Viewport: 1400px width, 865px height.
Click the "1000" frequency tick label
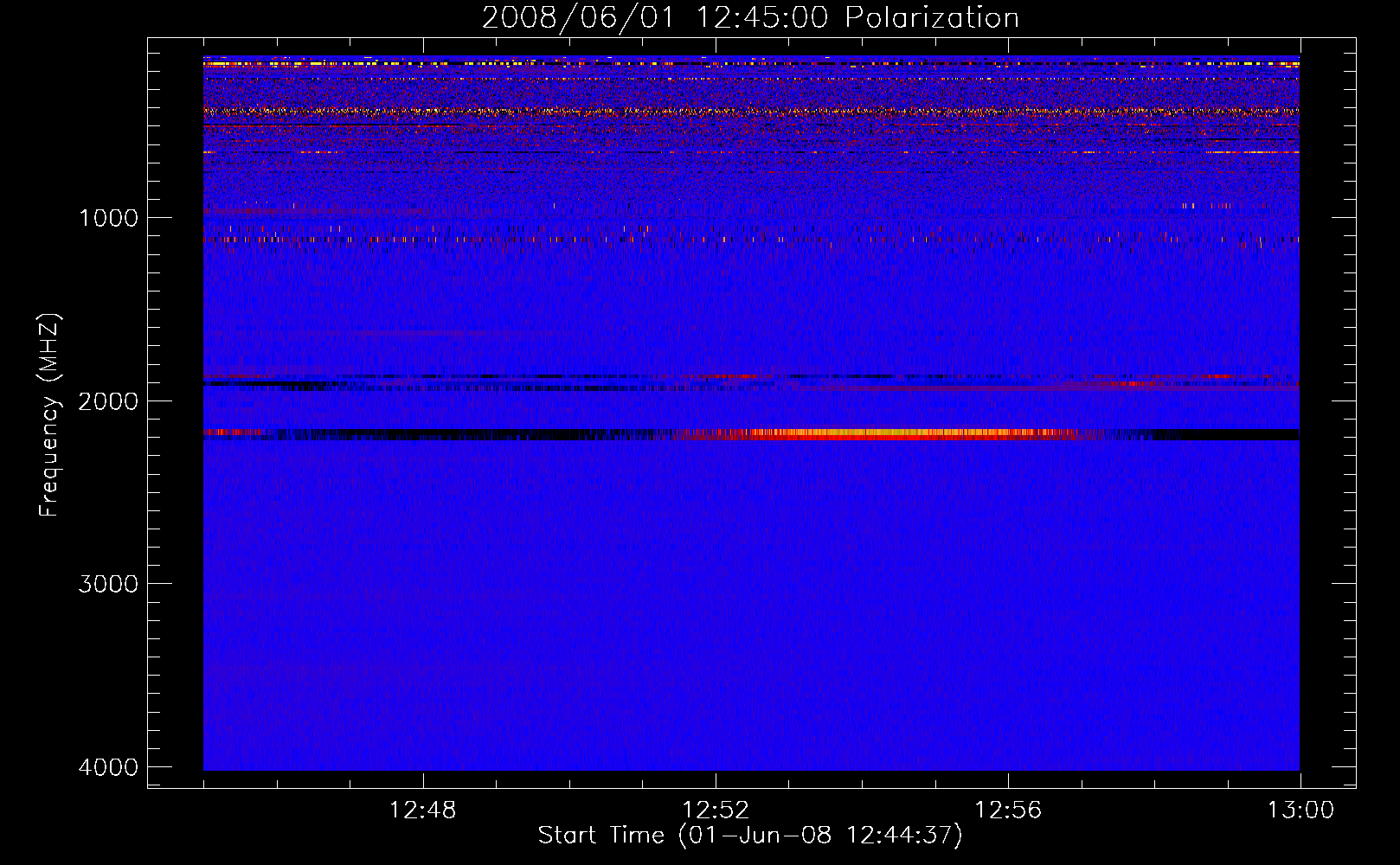(x=108, y=217)
